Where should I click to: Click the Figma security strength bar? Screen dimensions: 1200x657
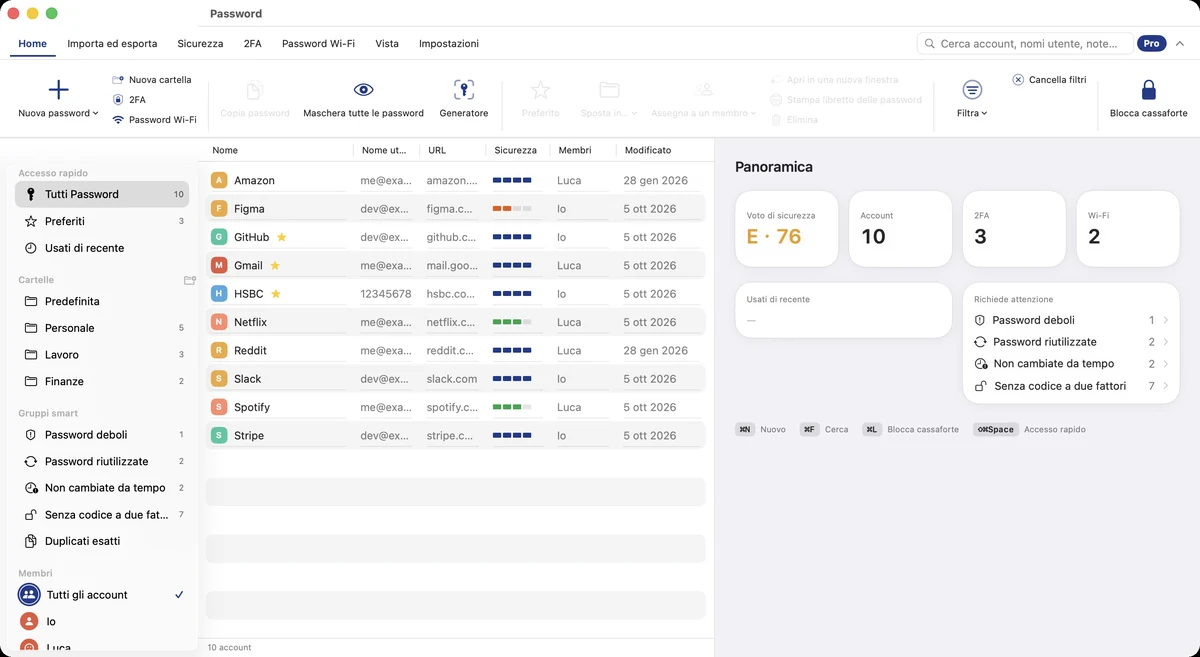pos(512,209)
